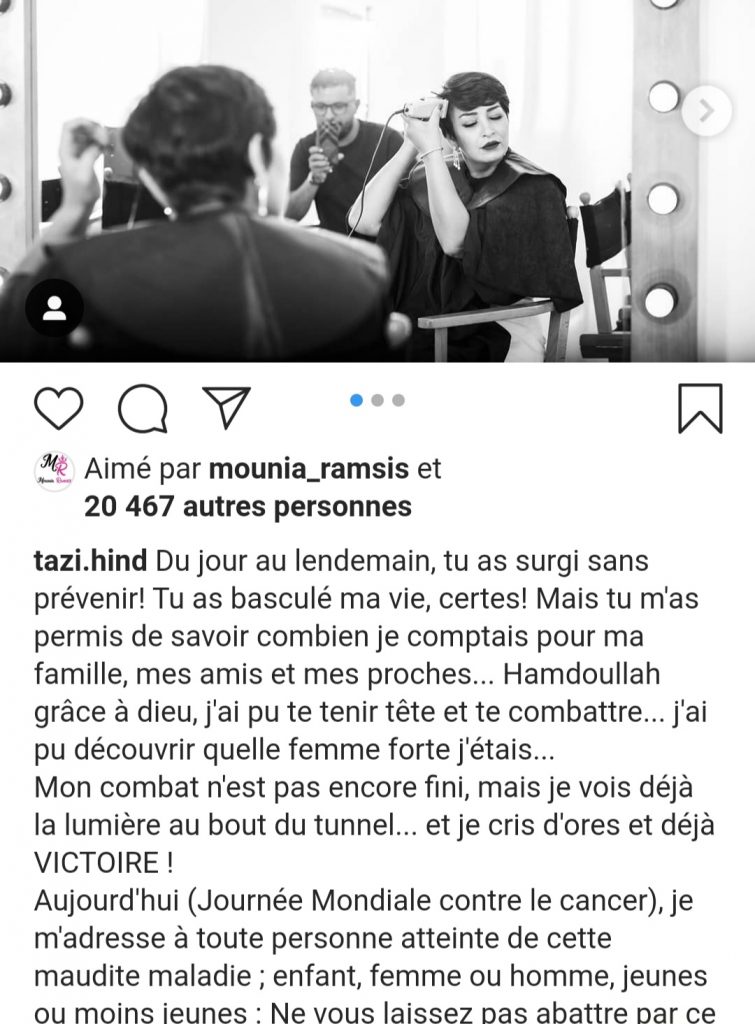Open tazi.hind profile from caption

click(x=90, y=561)
